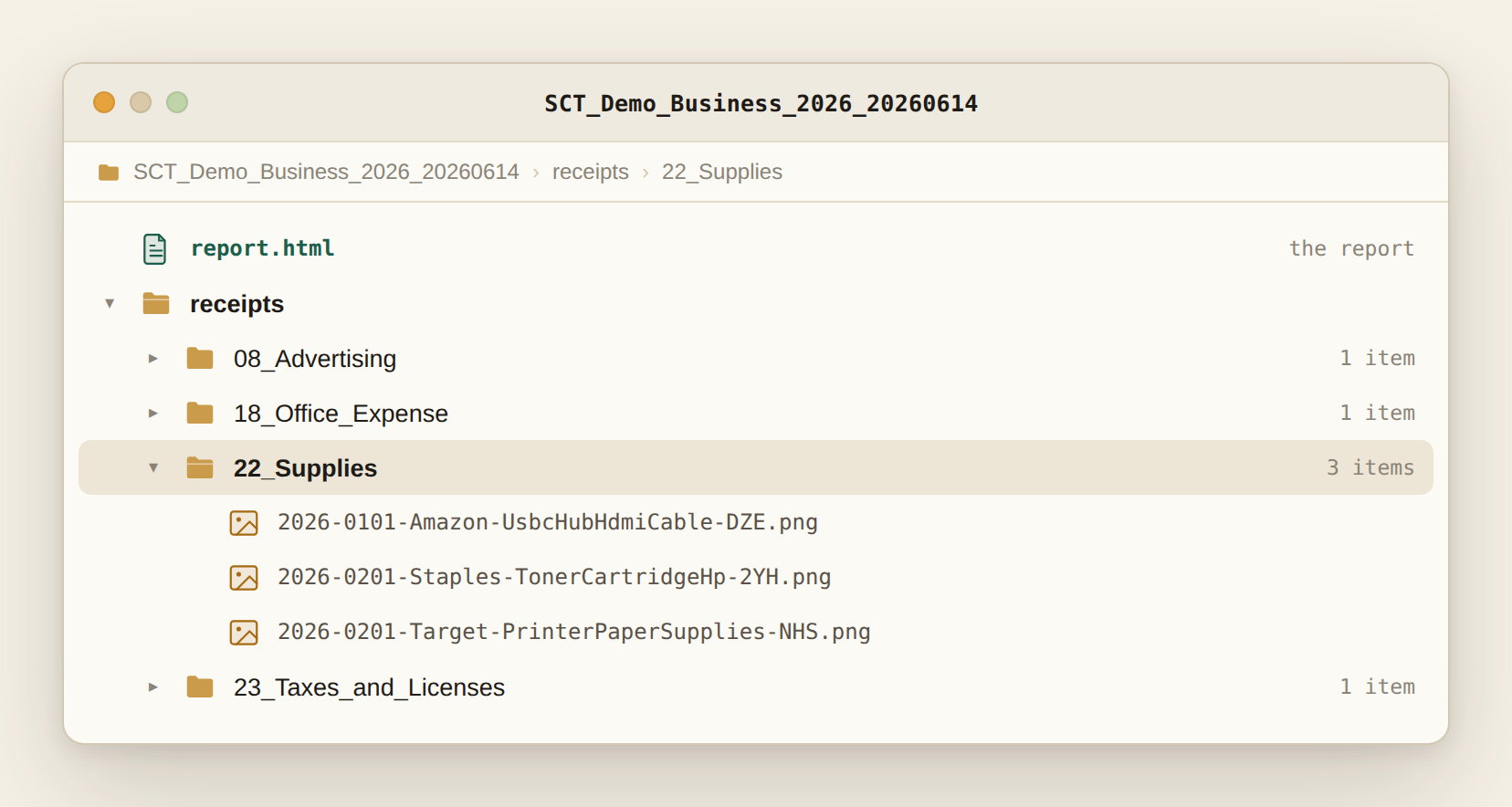Click image icon for Staples TonerCartridgeHp receipt
This screenshot has width=1512, height=807.
tap(244, 578)
